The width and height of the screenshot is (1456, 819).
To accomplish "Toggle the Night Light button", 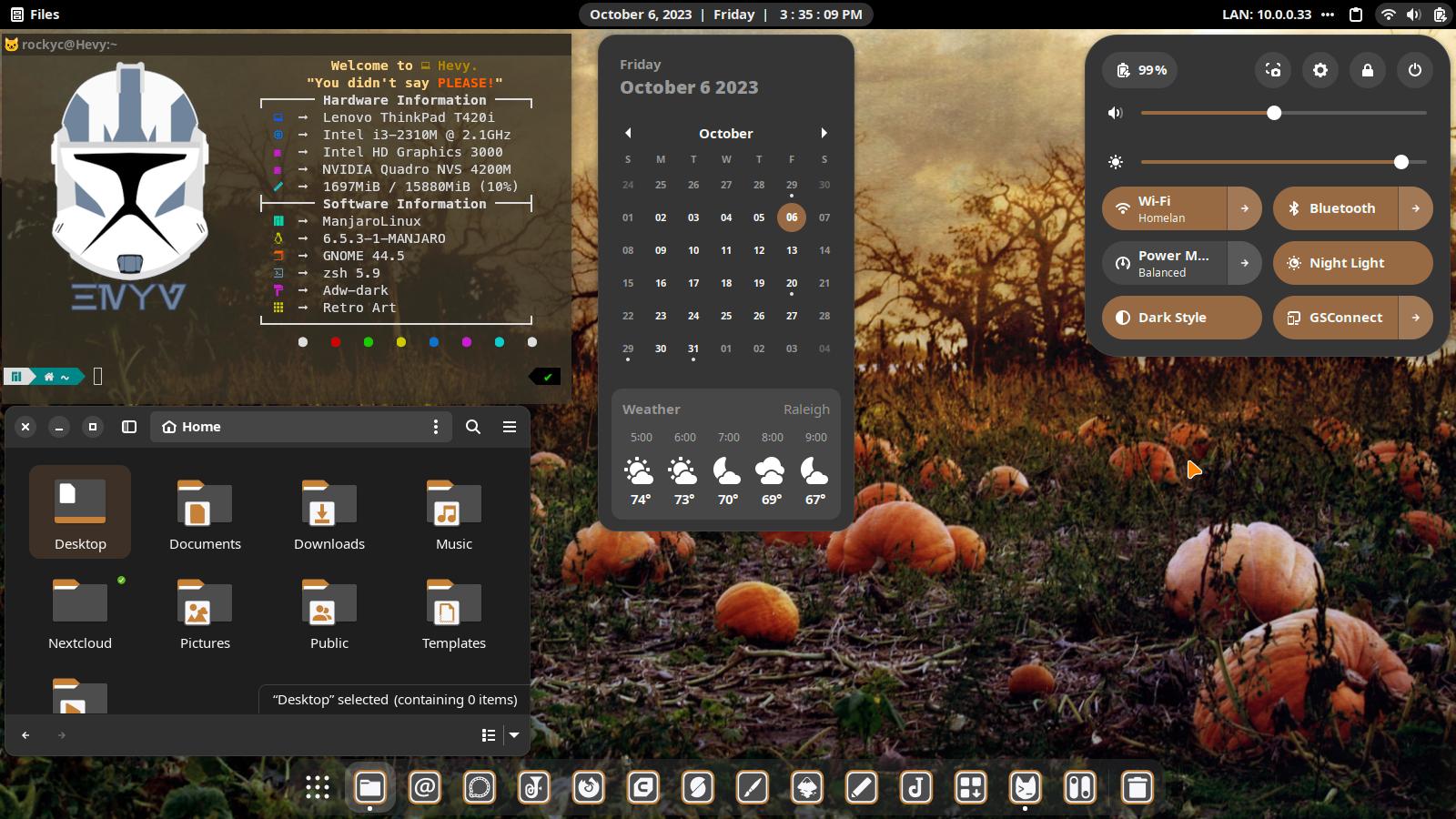I will [x=1353, y=263].
